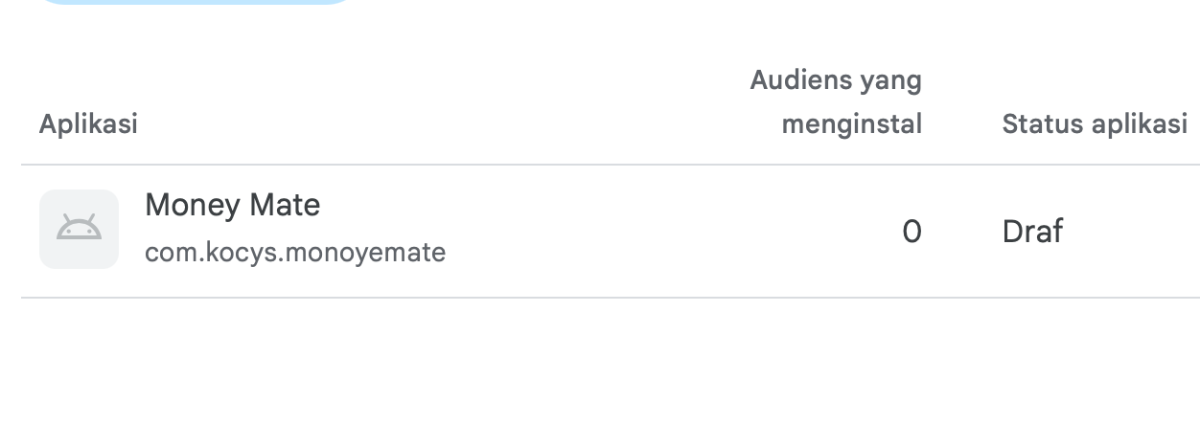Click empty white area below the table
The image size is (1200, 446).
click(600, 372)
